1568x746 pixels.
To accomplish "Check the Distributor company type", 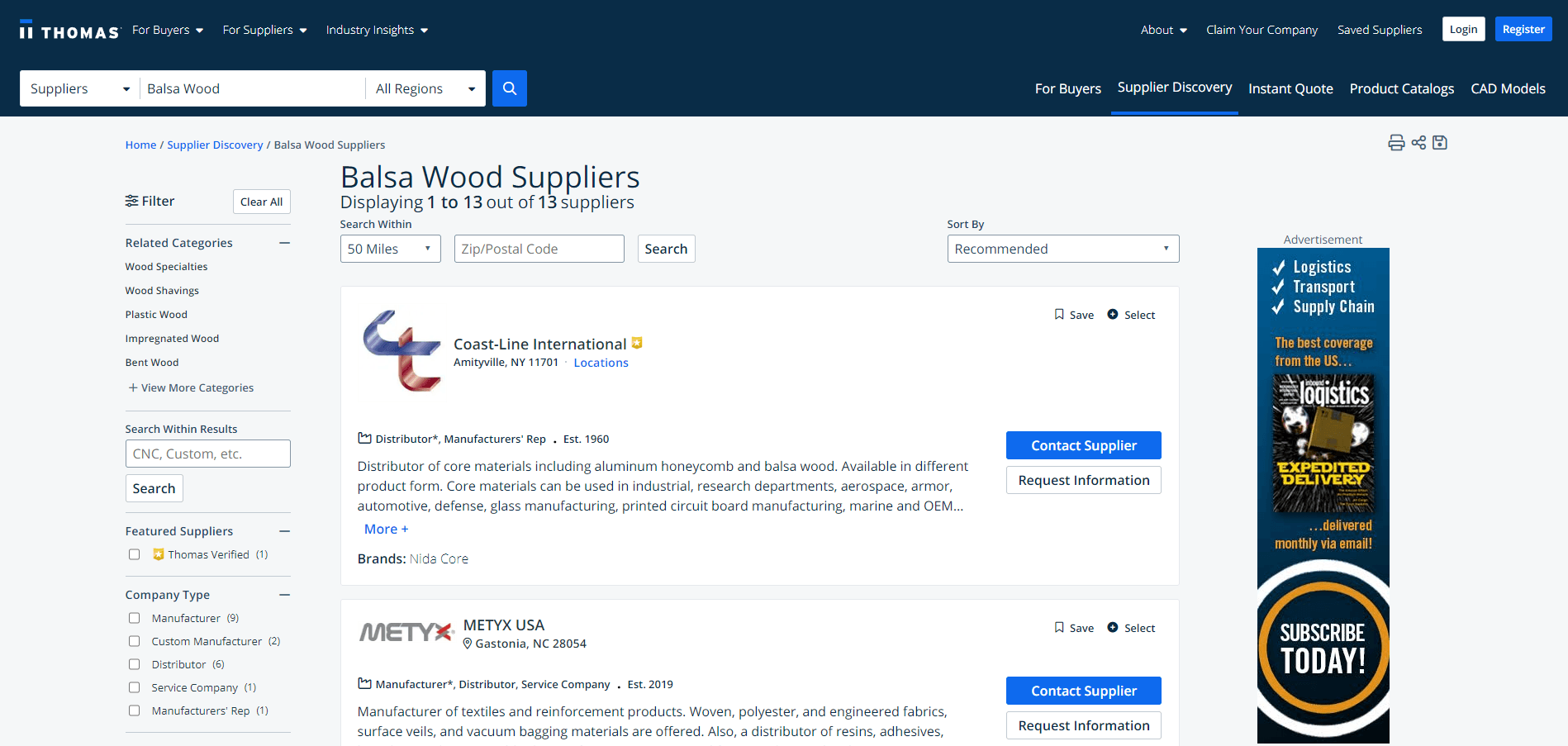I will tap(134, 664).
